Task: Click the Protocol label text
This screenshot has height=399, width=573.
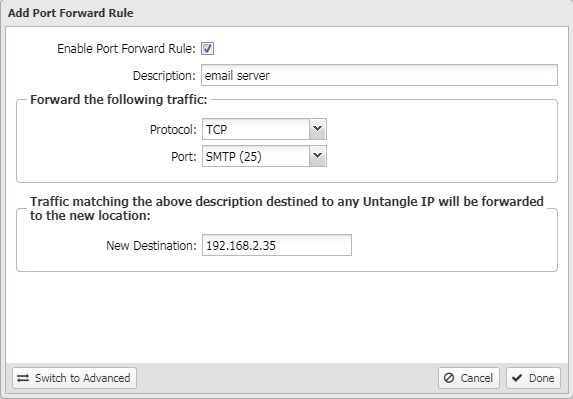Action: point(173,129)
